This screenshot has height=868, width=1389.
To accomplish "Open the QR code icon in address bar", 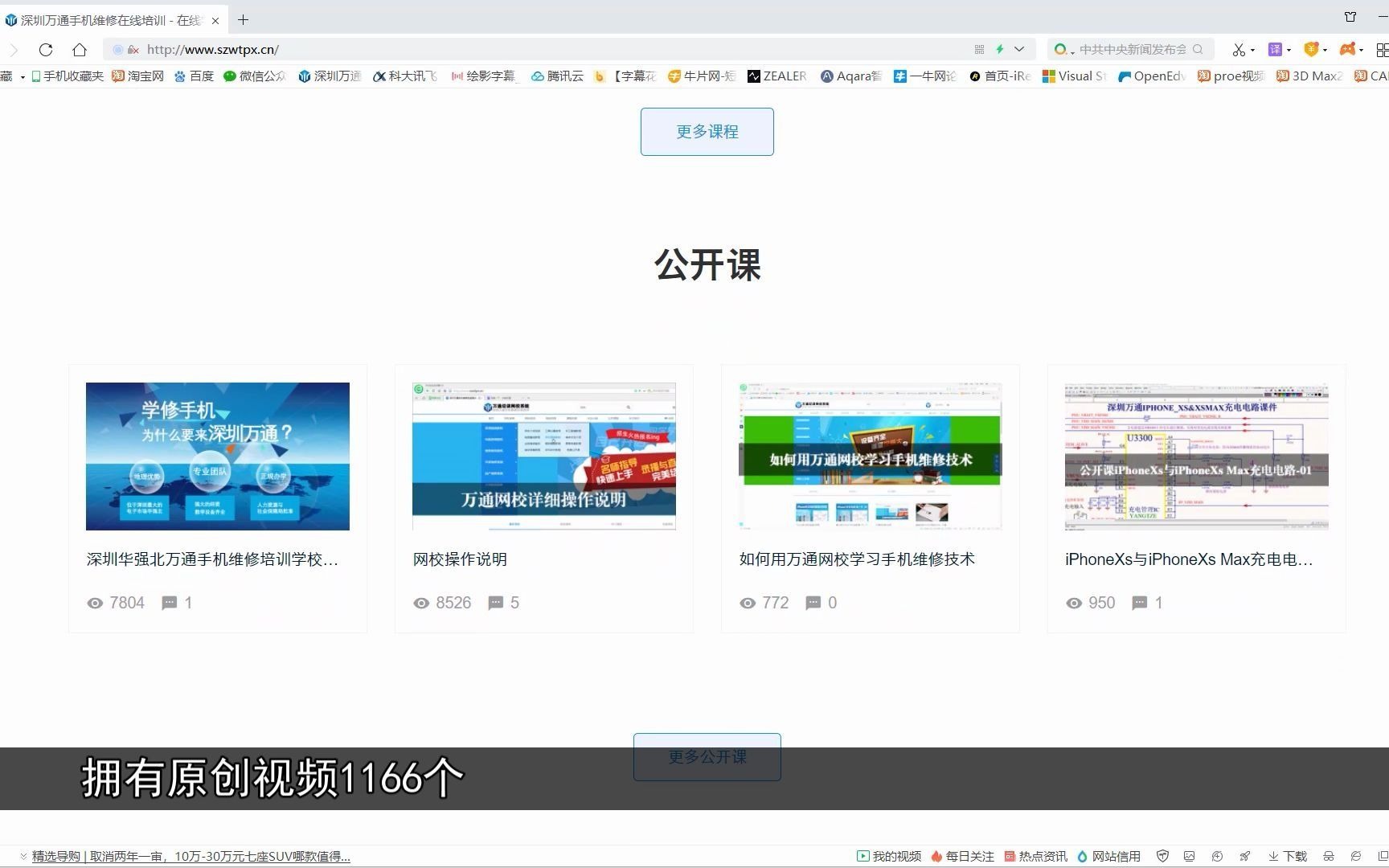I will (979, 50).
